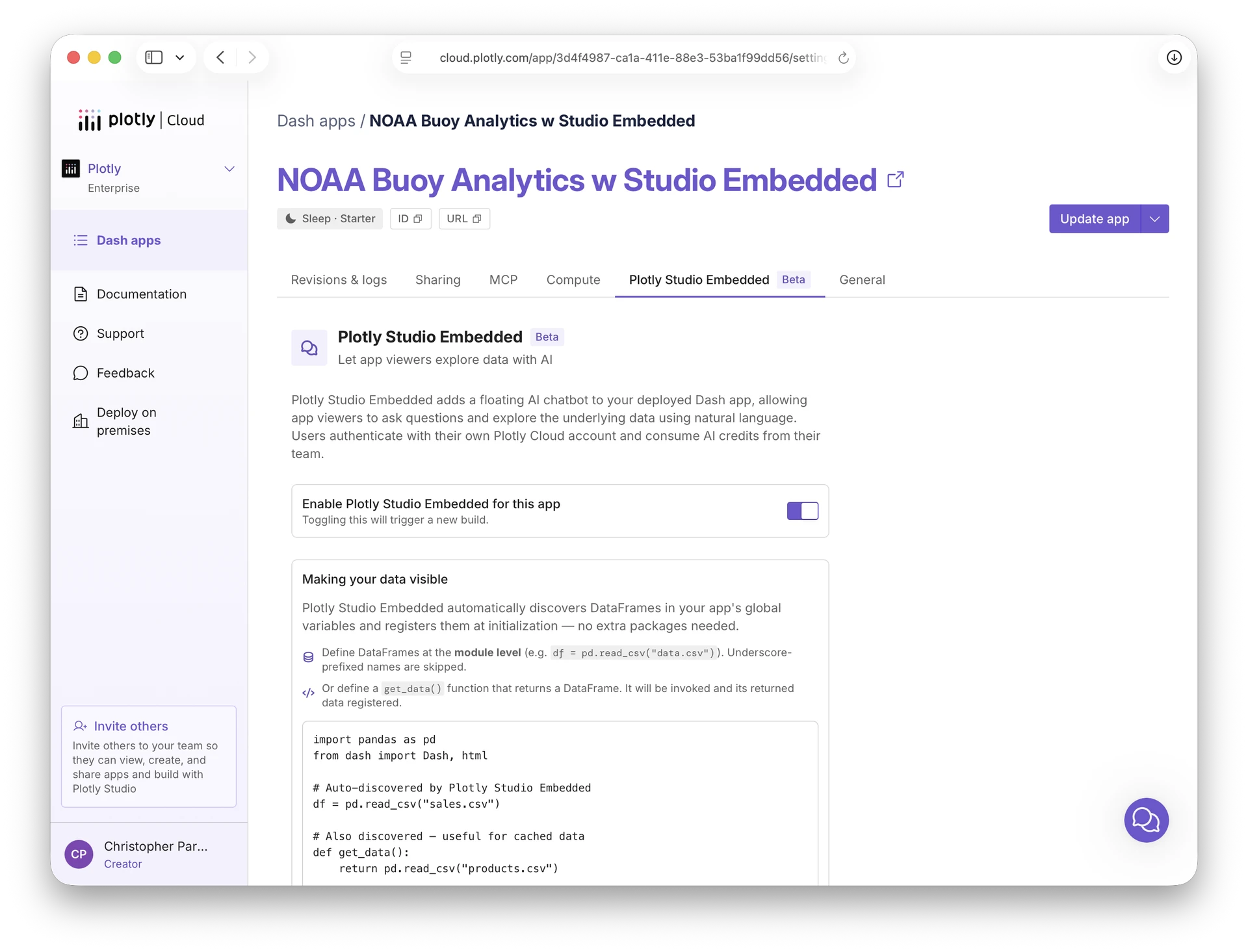Image resolution: width=1248 pixels, height=952 pixels.
Task: Go back with the browser back arrow
Action: point(221,58)
